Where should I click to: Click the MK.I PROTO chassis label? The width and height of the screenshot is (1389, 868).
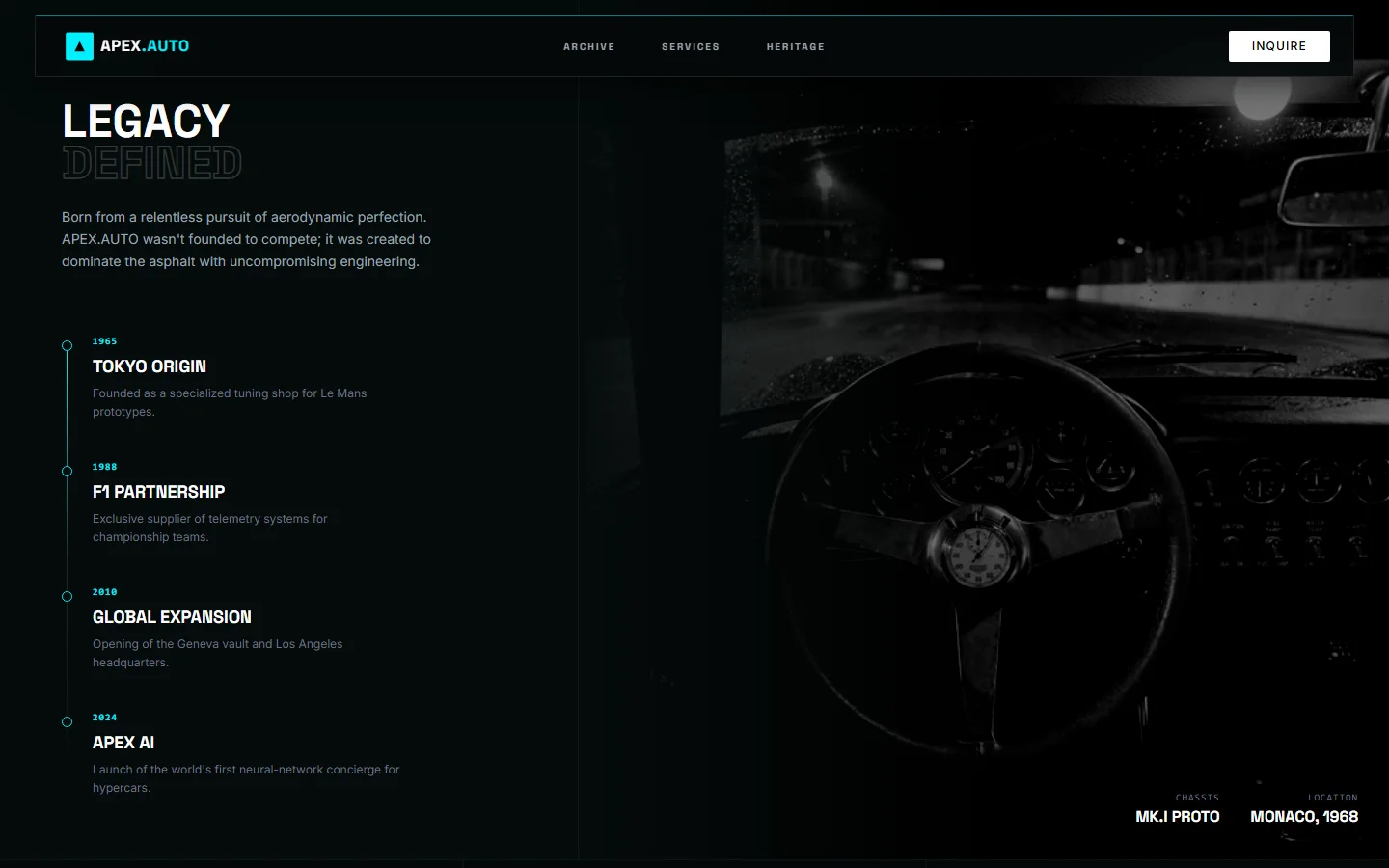[x=1177, y=817]
